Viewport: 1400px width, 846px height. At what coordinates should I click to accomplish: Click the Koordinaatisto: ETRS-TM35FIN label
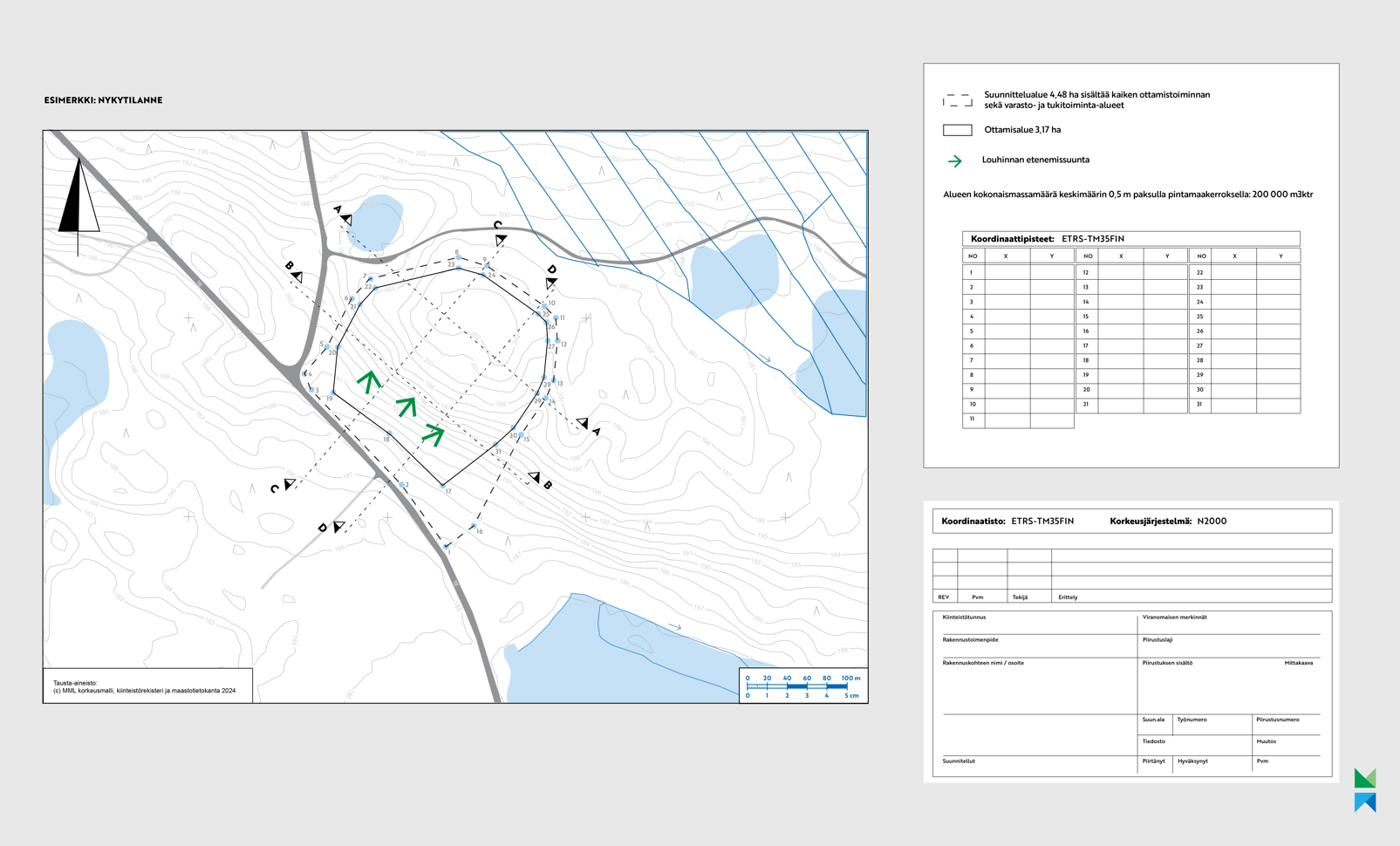tap(1007, 522)
